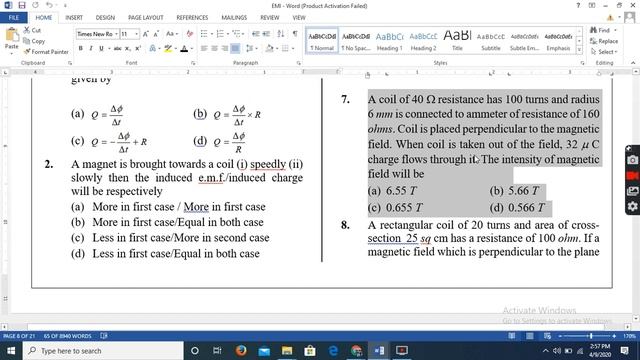Increase font size with Grow Font
Image resolution: width=640 pixels, height=360 pixels.
pos(145,34)
